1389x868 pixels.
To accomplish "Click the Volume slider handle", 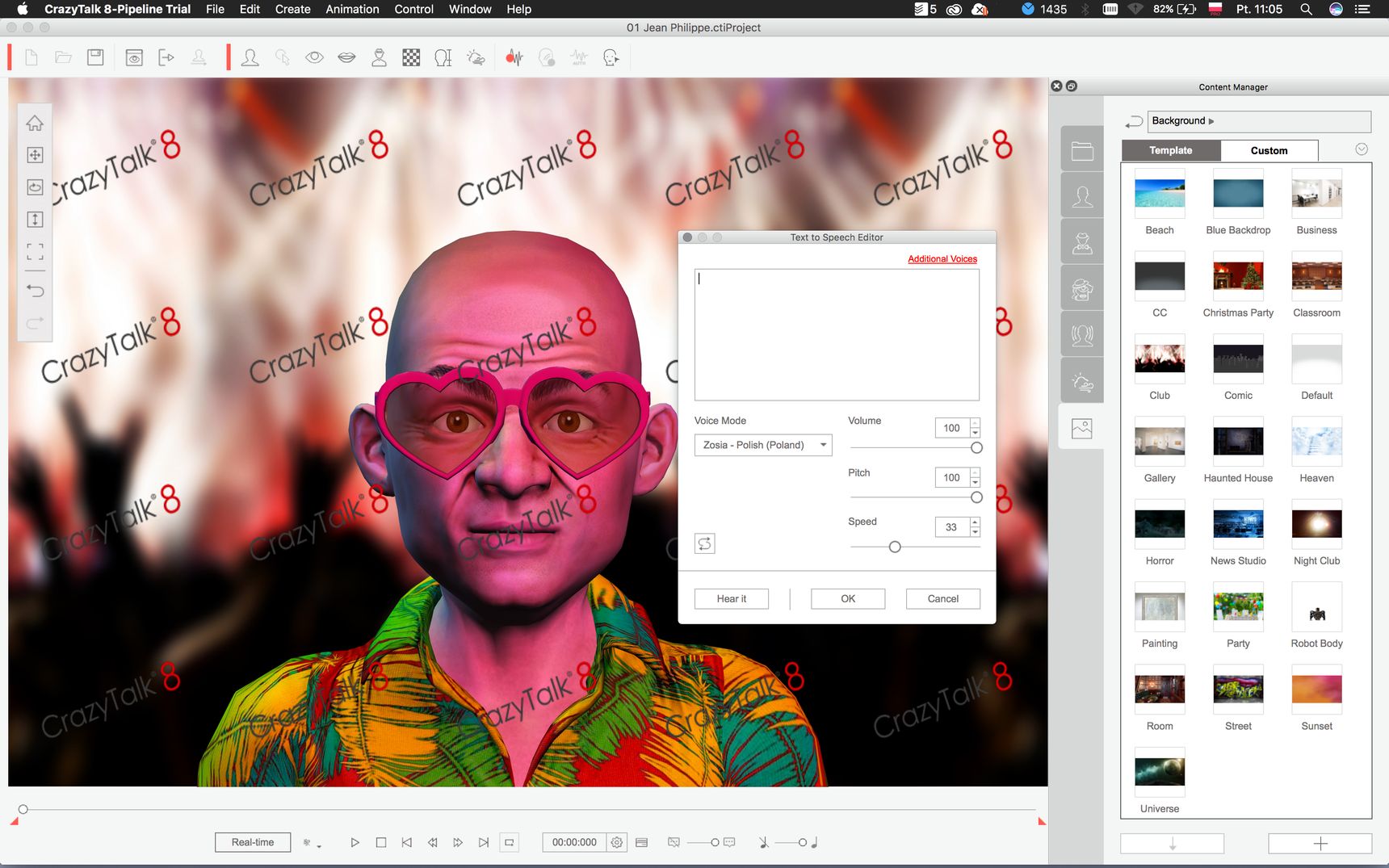I will (x=976, y=447).
